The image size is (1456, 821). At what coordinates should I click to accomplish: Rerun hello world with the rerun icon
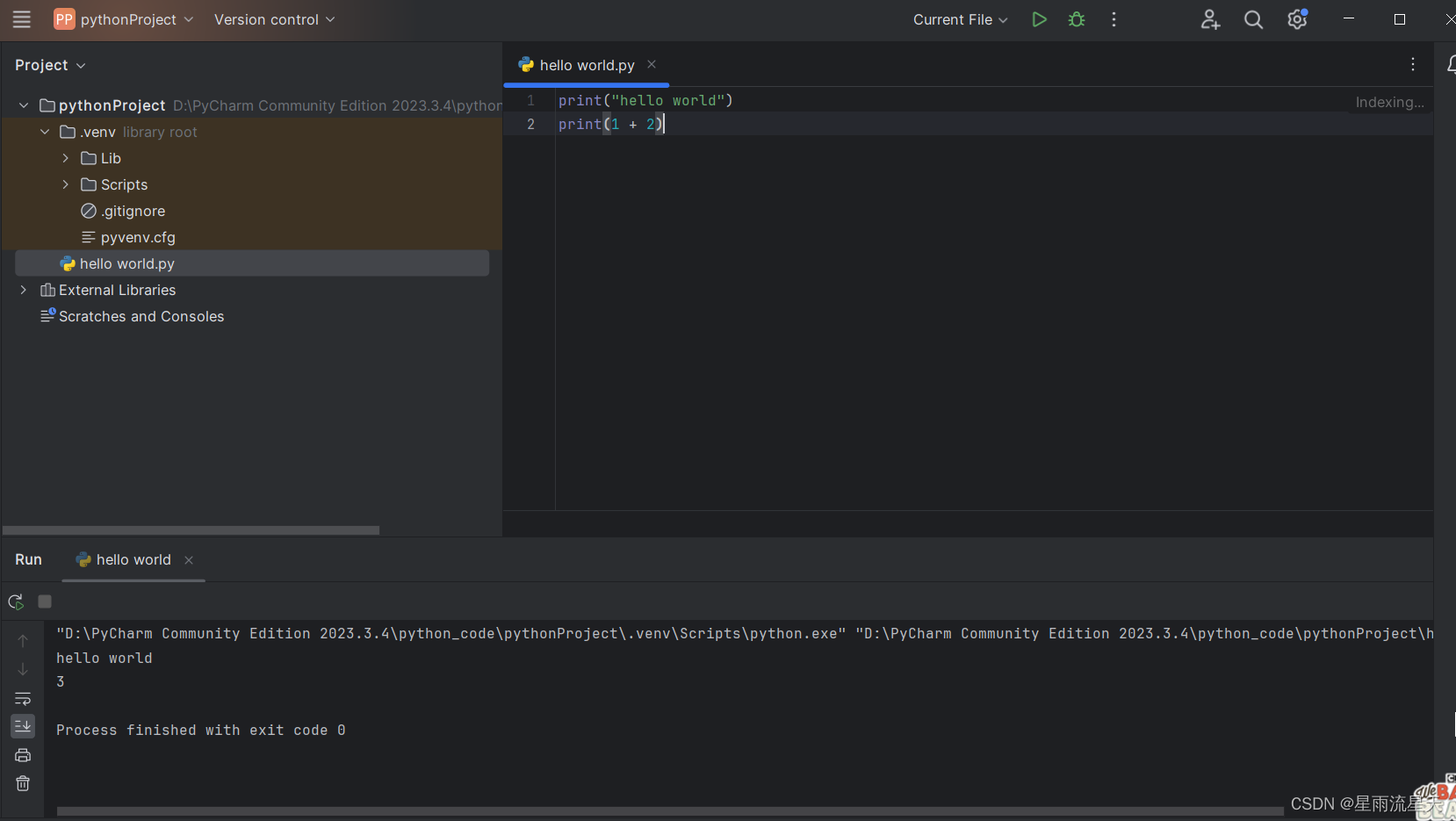(x=16, y=601)
